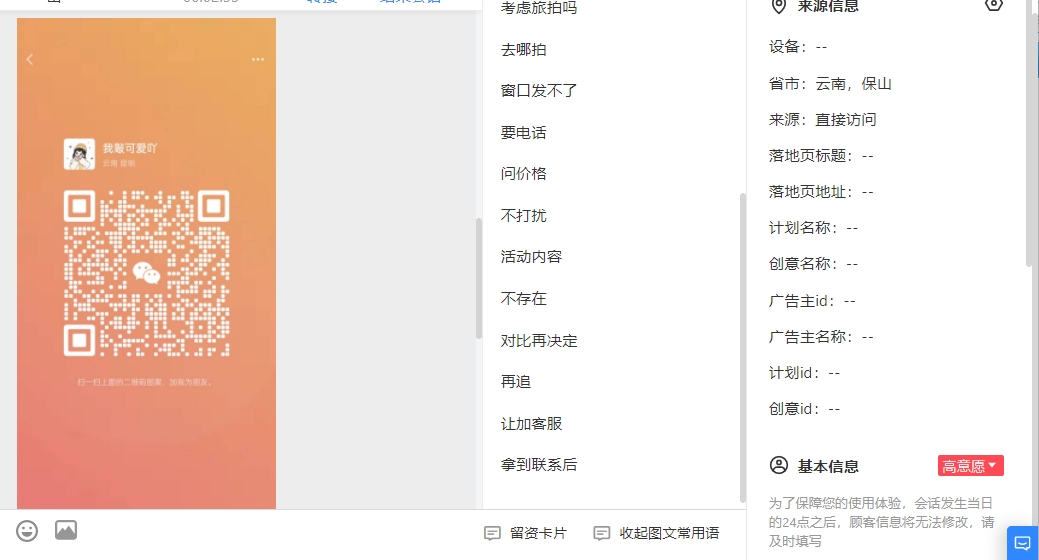Open the QR code image thumbnail
This screenshot has height=560, width=1039.
pos(146,263)
